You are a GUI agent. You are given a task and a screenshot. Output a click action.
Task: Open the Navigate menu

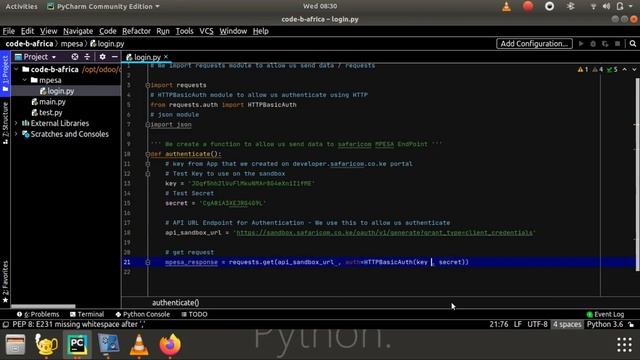tap(78, 31)
